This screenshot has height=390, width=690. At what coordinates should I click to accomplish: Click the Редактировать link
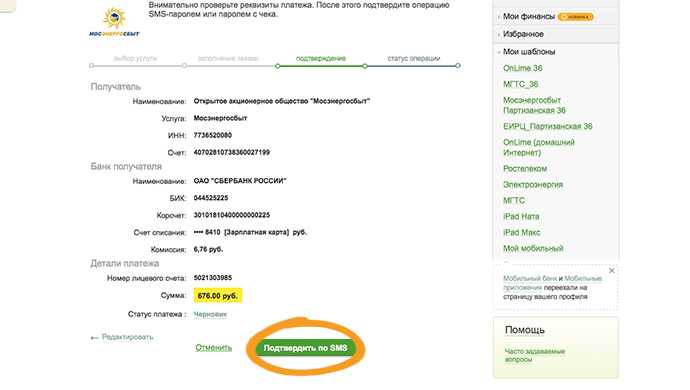128,337
